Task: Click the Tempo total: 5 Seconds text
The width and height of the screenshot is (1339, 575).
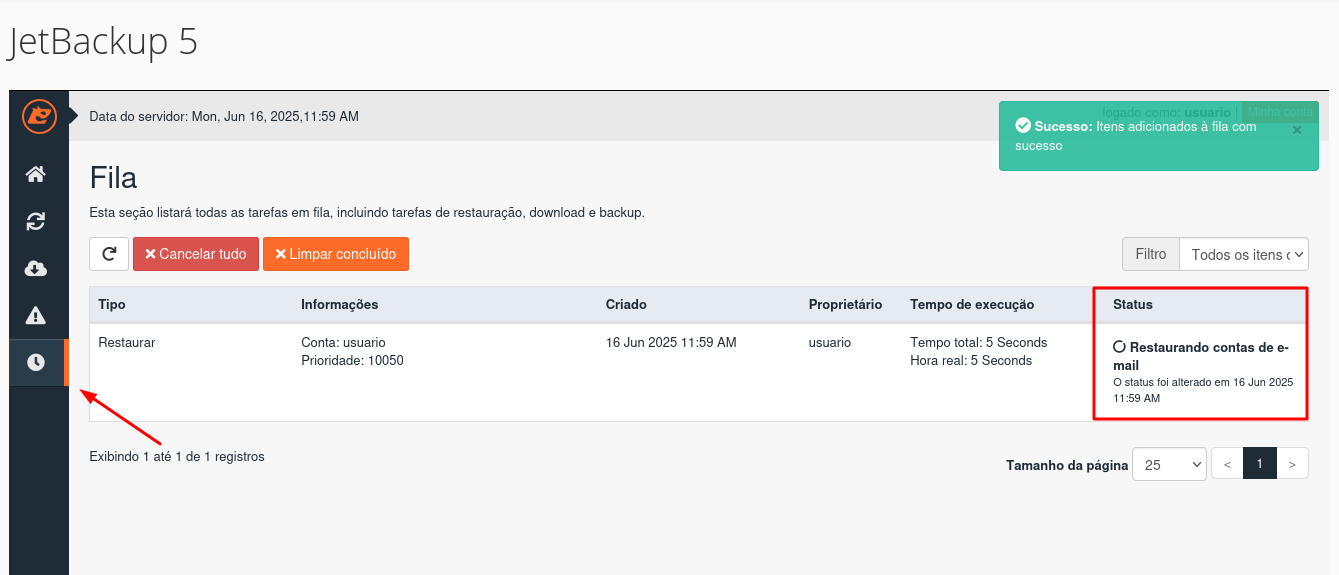Action: click(979, 342)
